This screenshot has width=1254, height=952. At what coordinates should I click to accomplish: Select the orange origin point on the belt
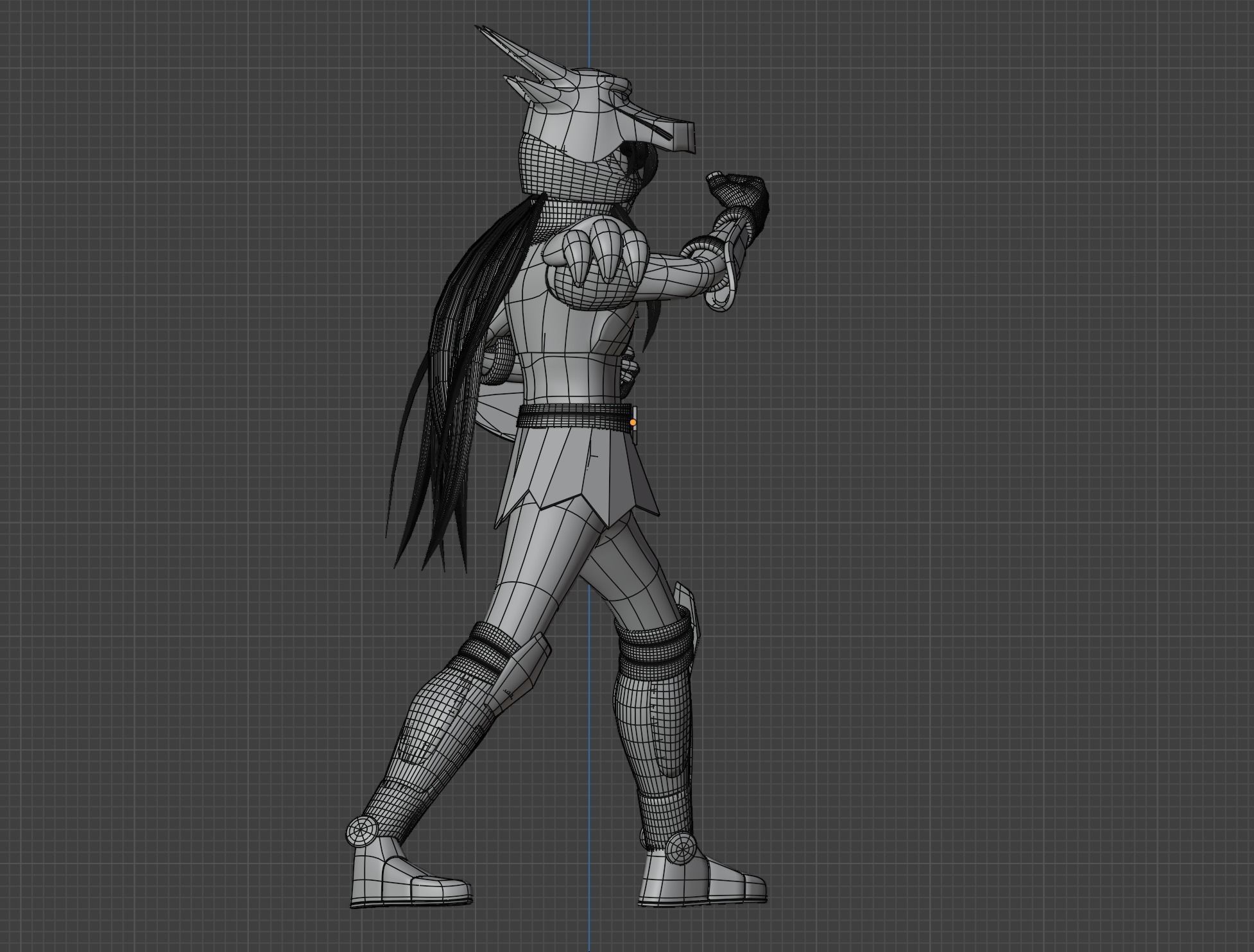point(633,423)
